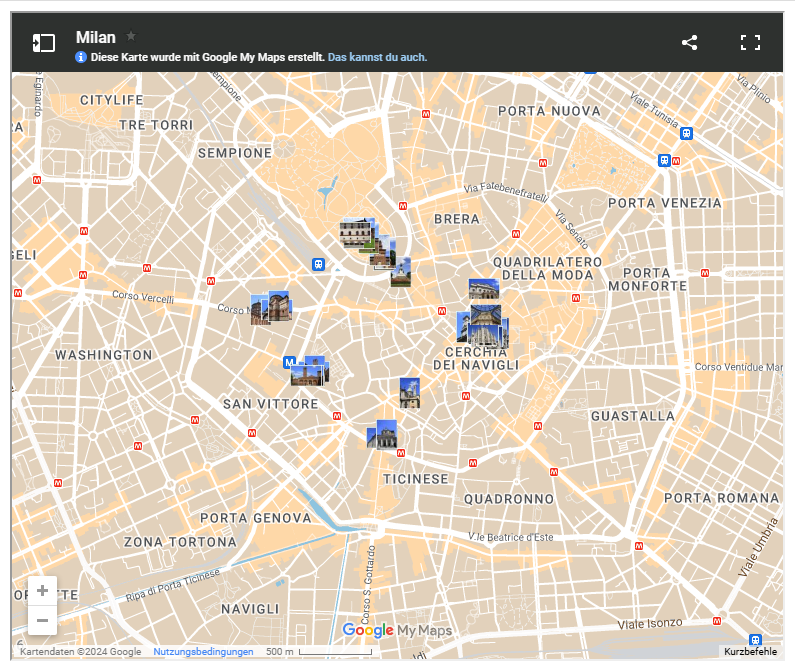Image resolution: width=795 pixels, height=672 pixels.
Task: Click the Milan map title
Action: click(x=96, y=37)
